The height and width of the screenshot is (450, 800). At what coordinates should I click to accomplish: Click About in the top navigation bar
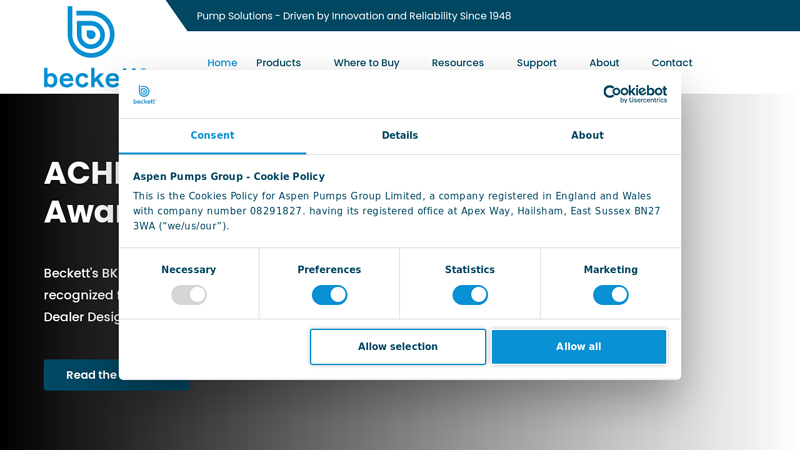pyautogui.click(x=604, y=63)
